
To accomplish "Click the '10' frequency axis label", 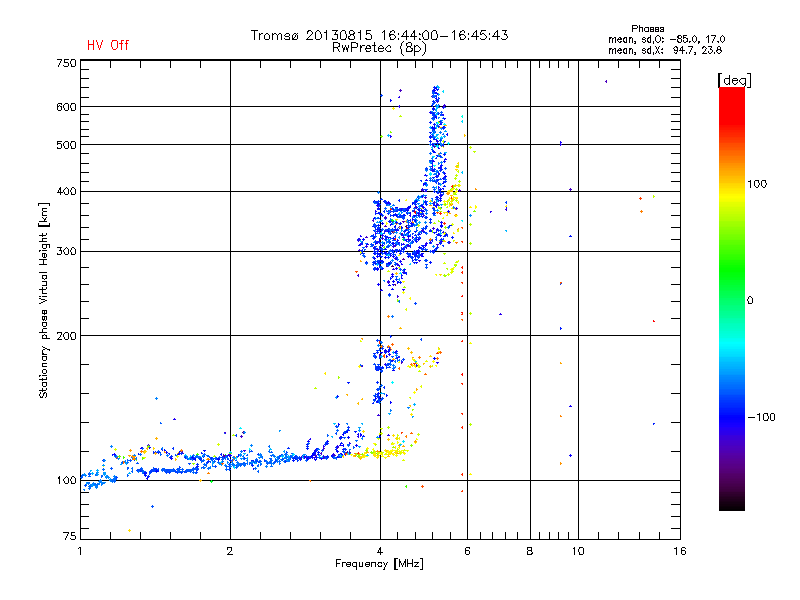I will pos(578,551).
